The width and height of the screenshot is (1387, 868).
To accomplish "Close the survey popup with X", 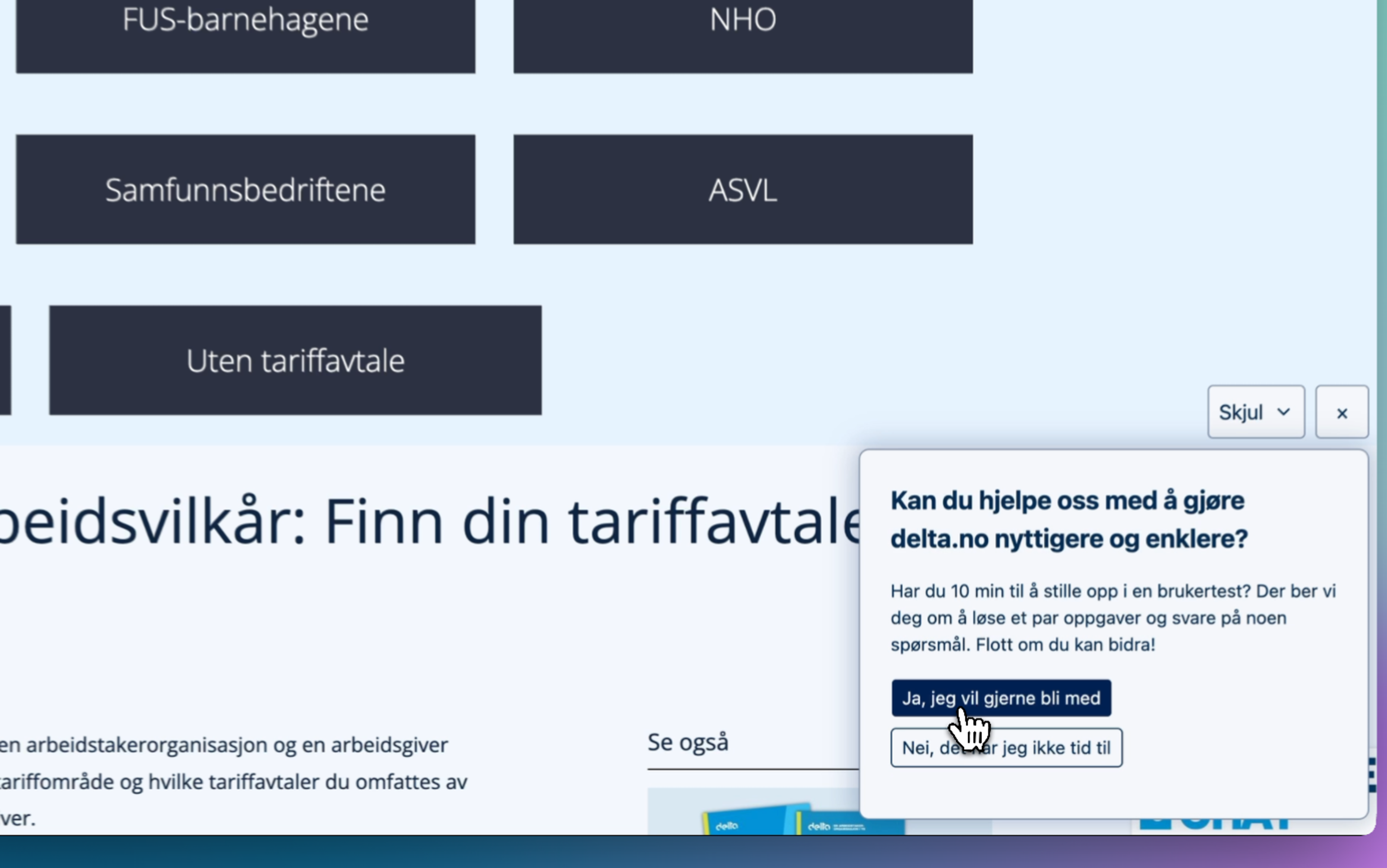I will coord(1341,412).
